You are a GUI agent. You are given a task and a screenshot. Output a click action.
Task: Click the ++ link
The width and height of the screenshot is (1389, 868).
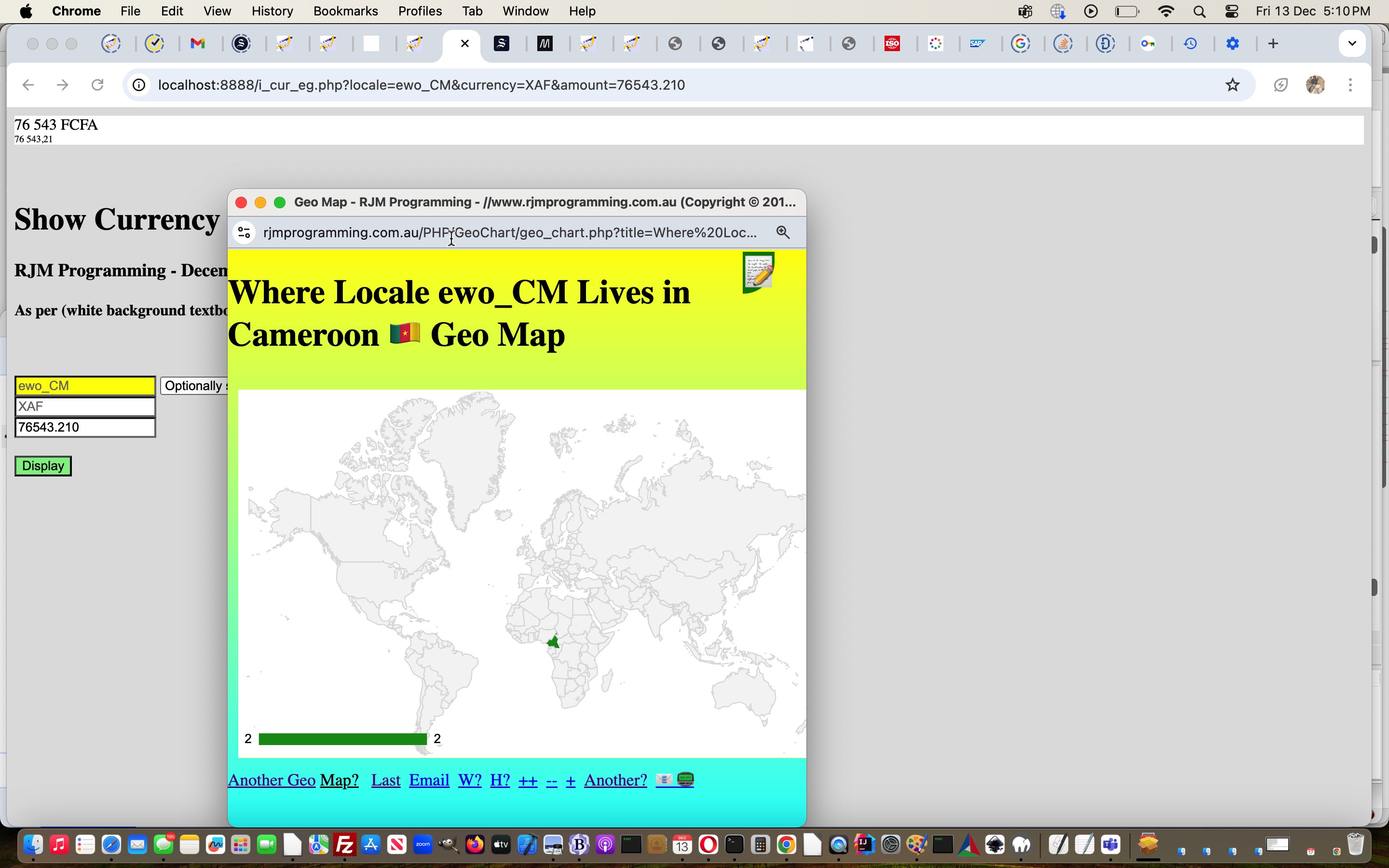(528, 781)
